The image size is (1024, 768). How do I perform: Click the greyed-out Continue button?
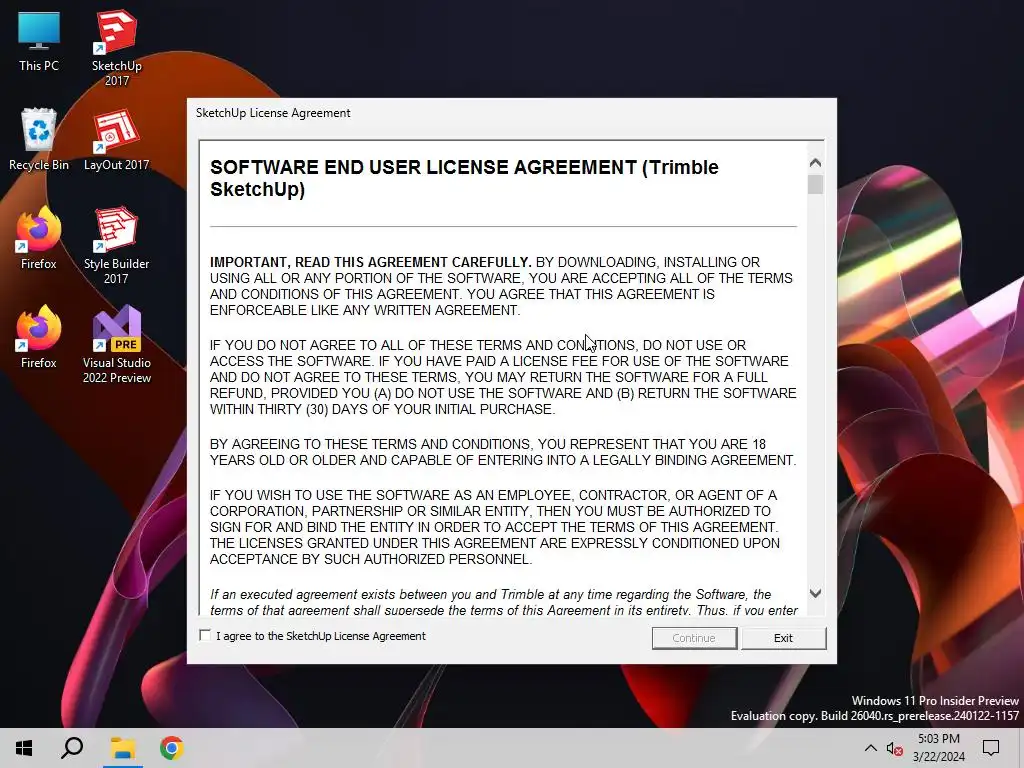(694, 638)
